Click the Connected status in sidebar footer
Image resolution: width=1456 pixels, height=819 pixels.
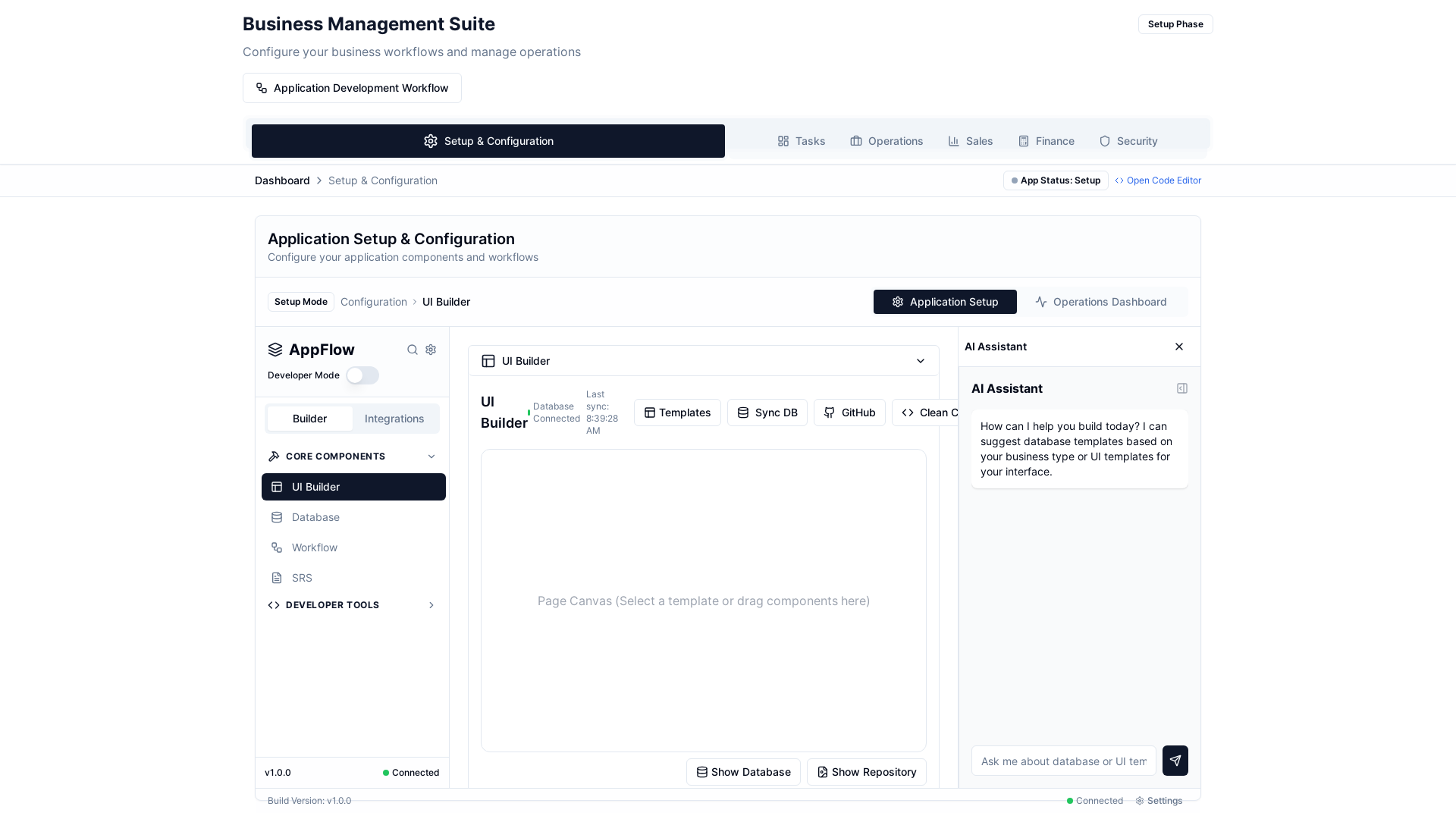coord(411,773)
